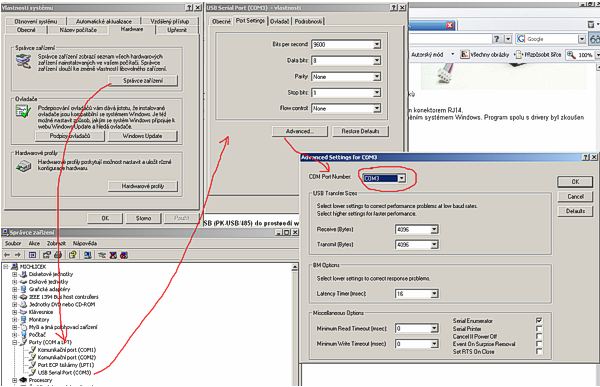
Task: Go back in Device Manager toolbar
Action: point(7,255)
